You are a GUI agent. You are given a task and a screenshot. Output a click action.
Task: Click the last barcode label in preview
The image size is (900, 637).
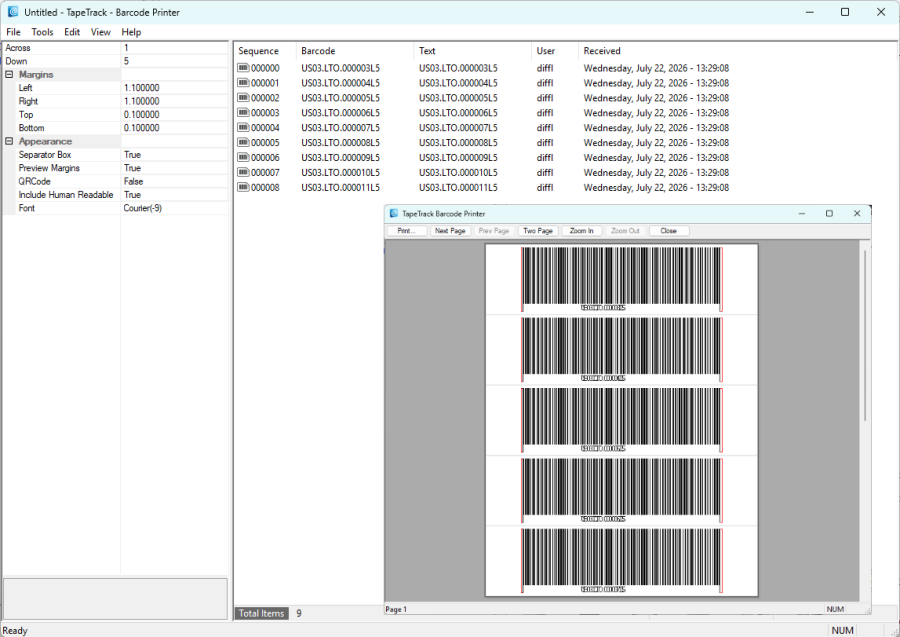tap(622, 561)
